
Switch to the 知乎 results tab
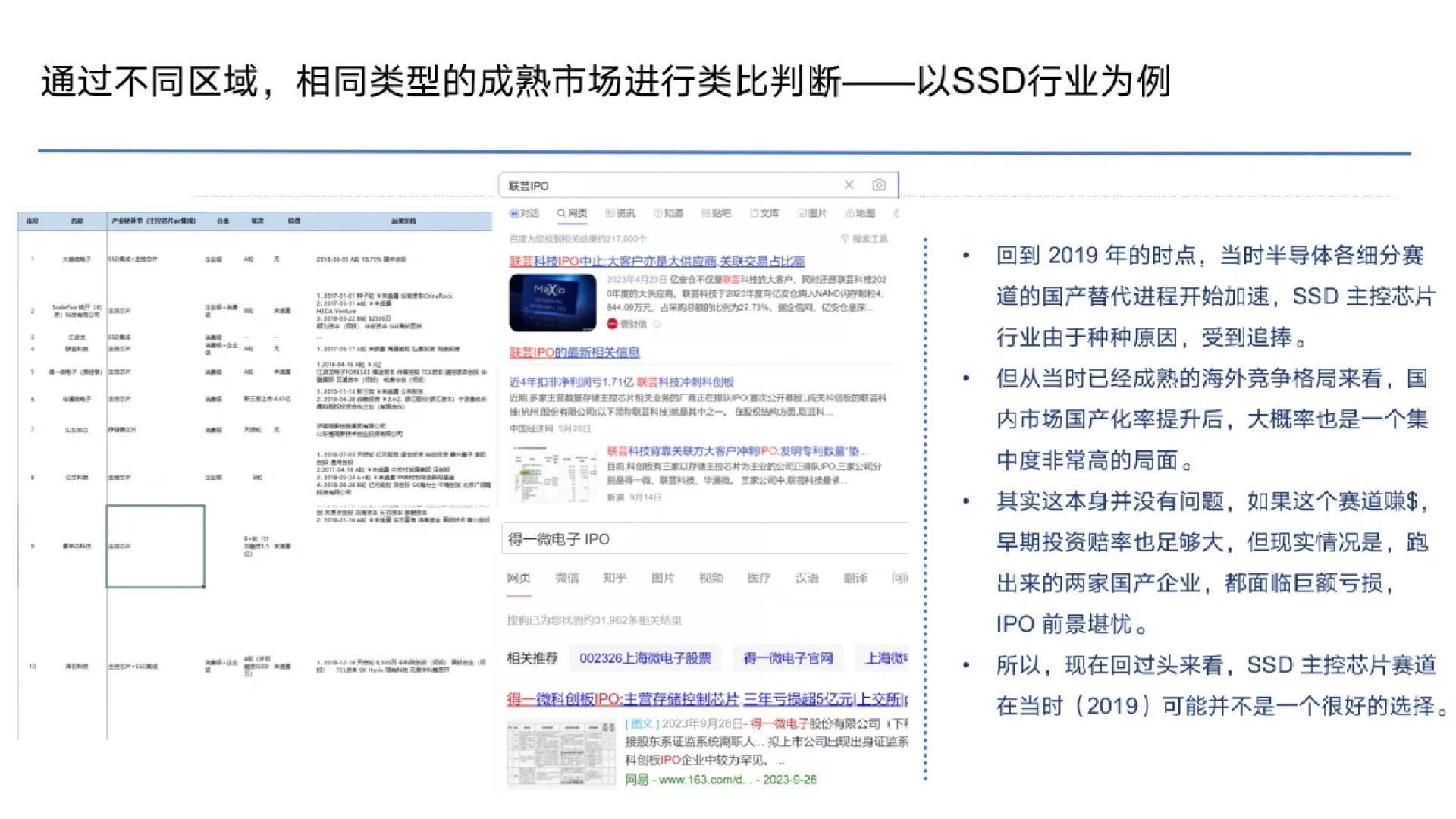tap(614, 578)
